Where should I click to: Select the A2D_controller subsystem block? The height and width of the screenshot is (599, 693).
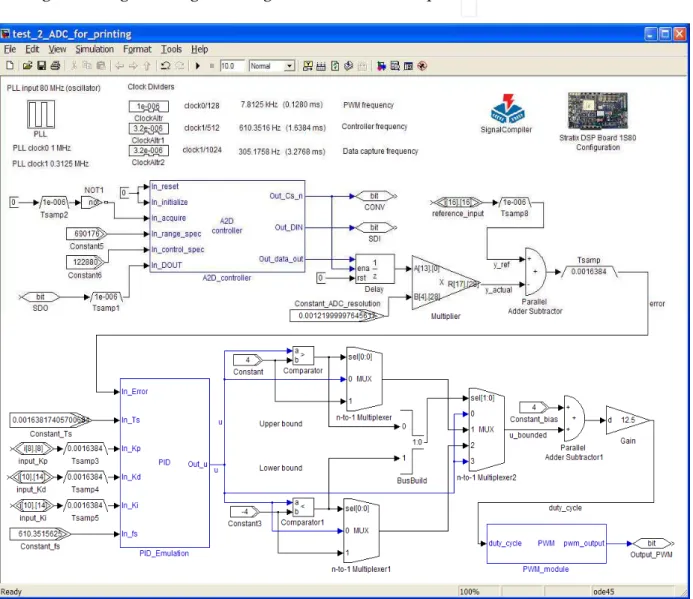227,226
